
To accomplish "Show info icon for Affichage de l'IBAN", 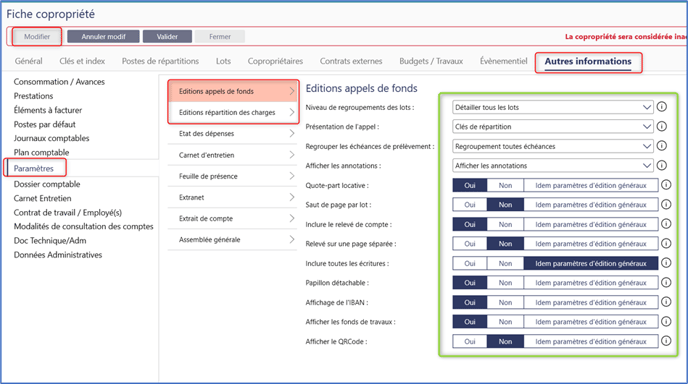I will point(666,302).
